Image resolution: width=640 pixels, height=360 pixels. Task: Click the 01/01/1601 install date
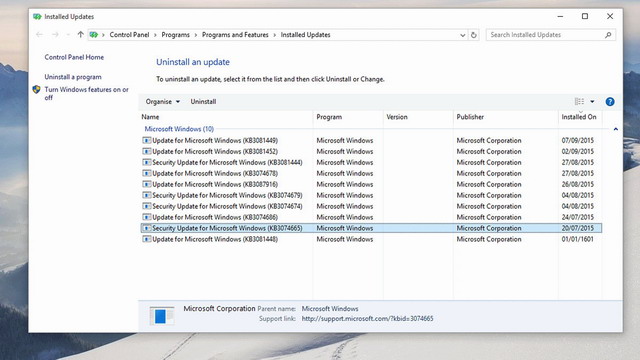[578, 239]
